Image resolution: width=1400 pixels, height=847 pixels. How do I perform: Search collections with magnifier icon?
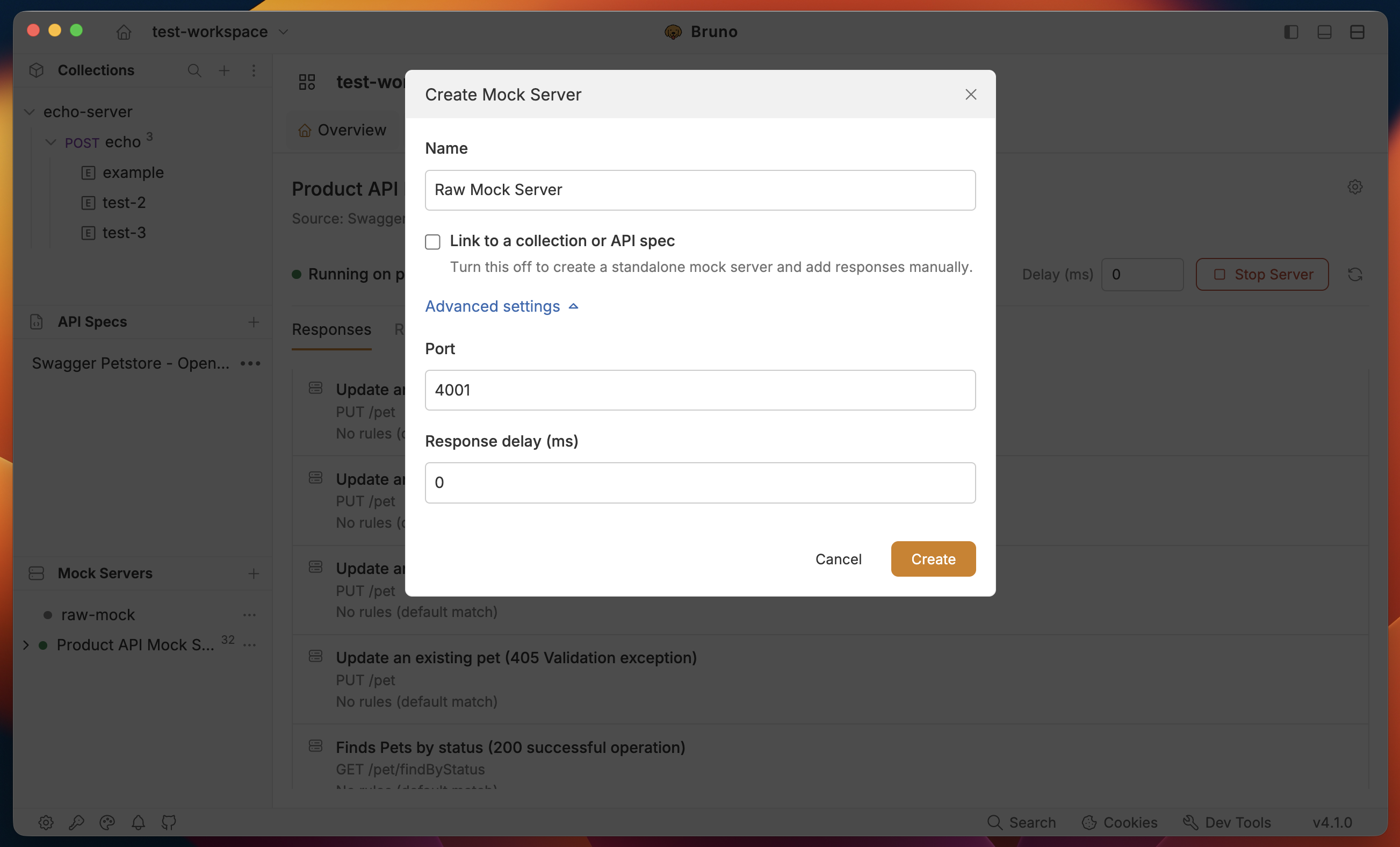[x=194, y=70]
